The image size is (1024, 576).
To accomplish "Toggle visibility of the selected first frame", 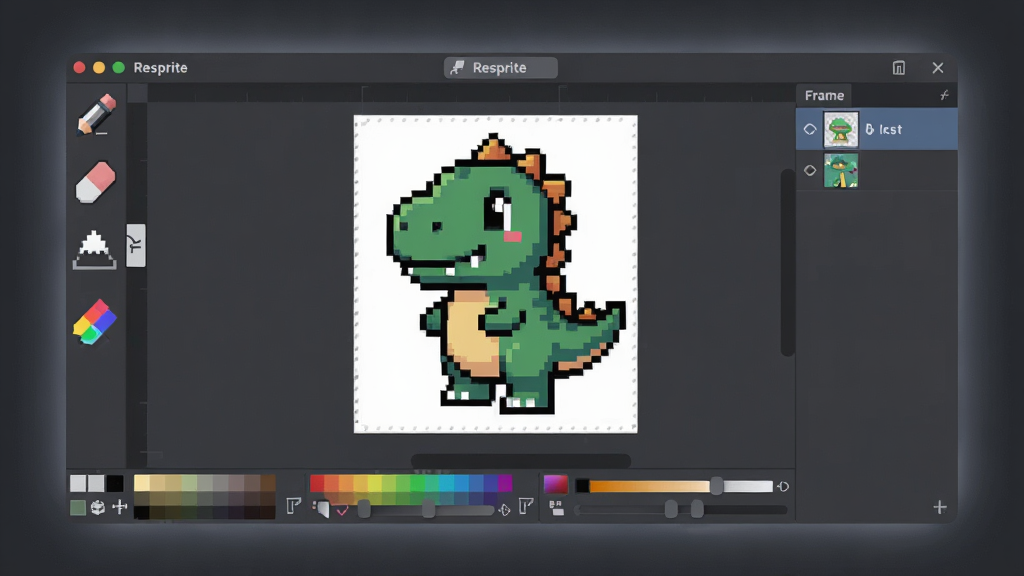I will pos(810,129).
